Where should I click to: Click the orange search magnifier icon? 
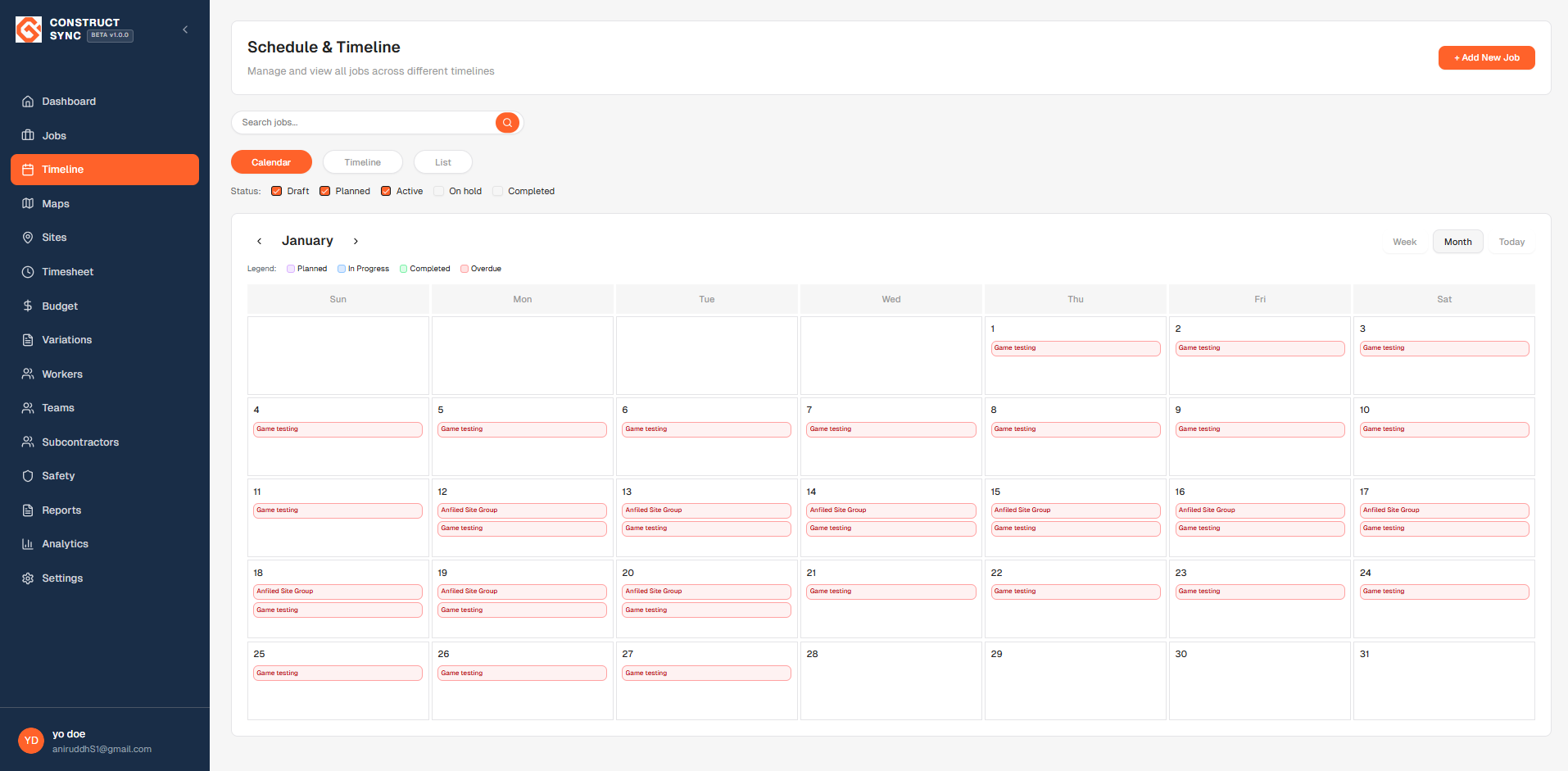507,122
